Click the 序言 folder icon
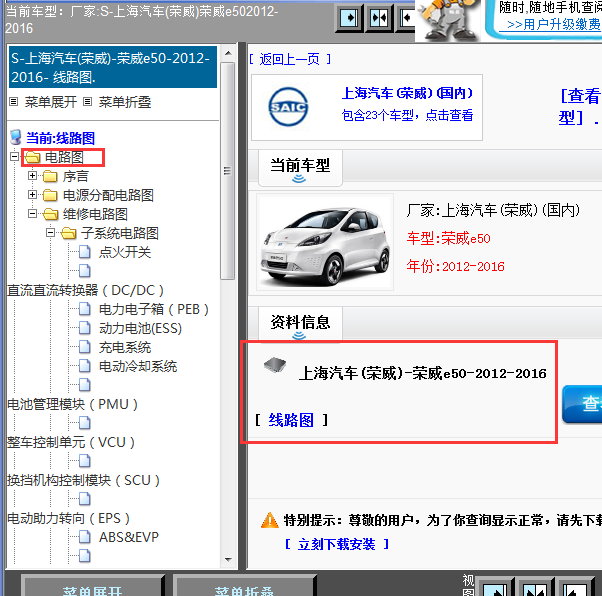Viewport: 602px width, 596px height. point(50,176)
